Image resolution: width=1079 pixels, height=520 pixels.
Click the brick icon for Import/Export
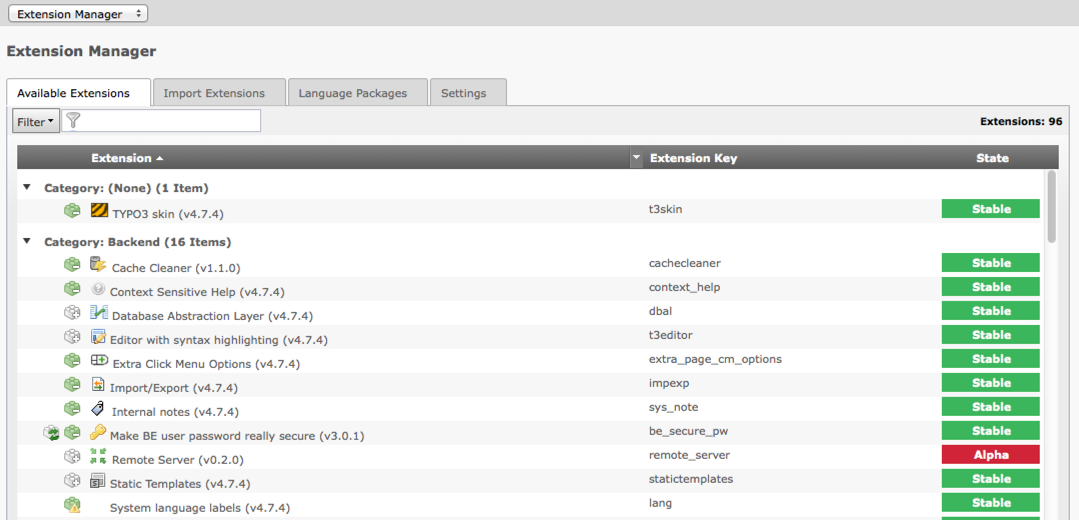tap(72, 384)
